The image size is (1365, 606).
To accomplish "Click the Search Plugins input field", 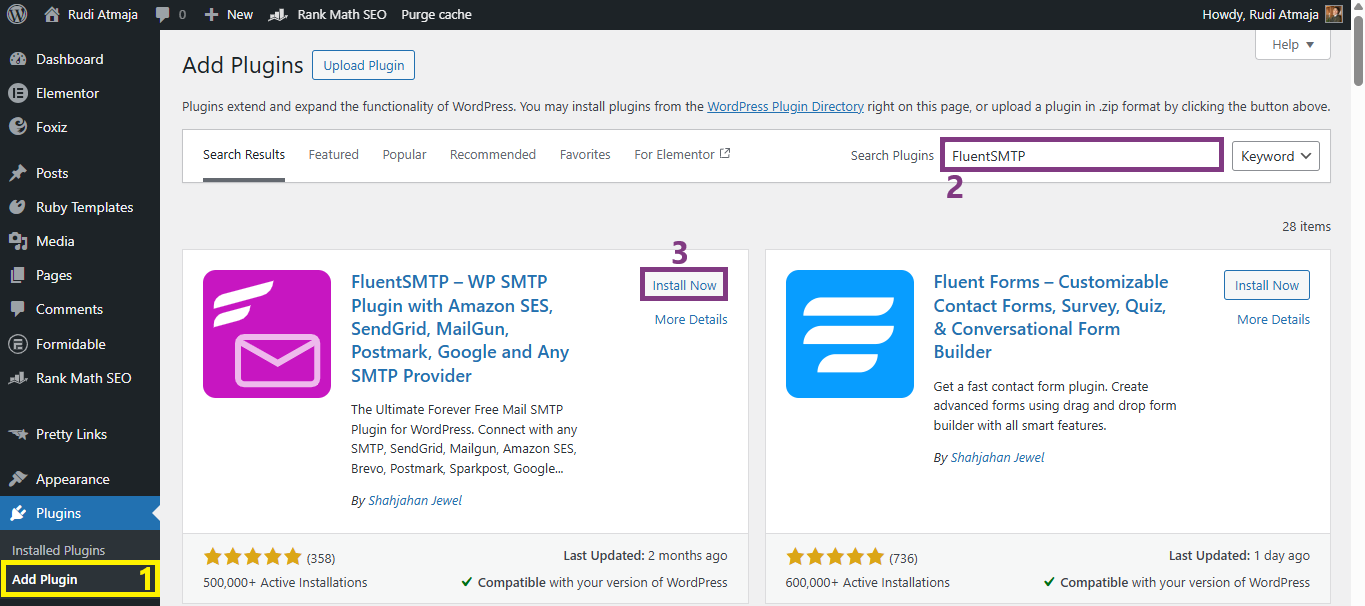I will [x=1082, y=155].
